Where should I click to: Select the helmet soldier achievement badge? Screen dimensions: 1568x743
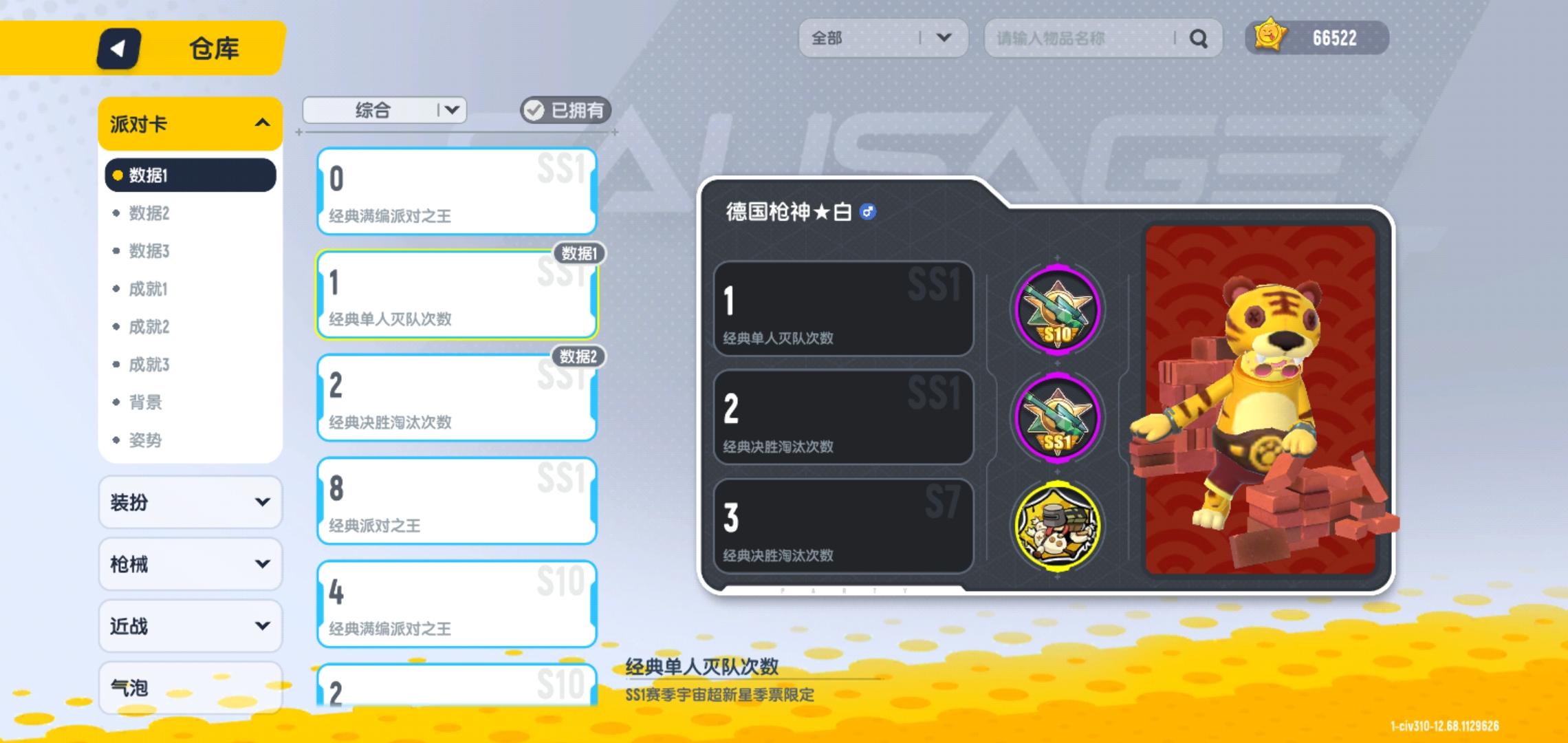point(1058,526)
